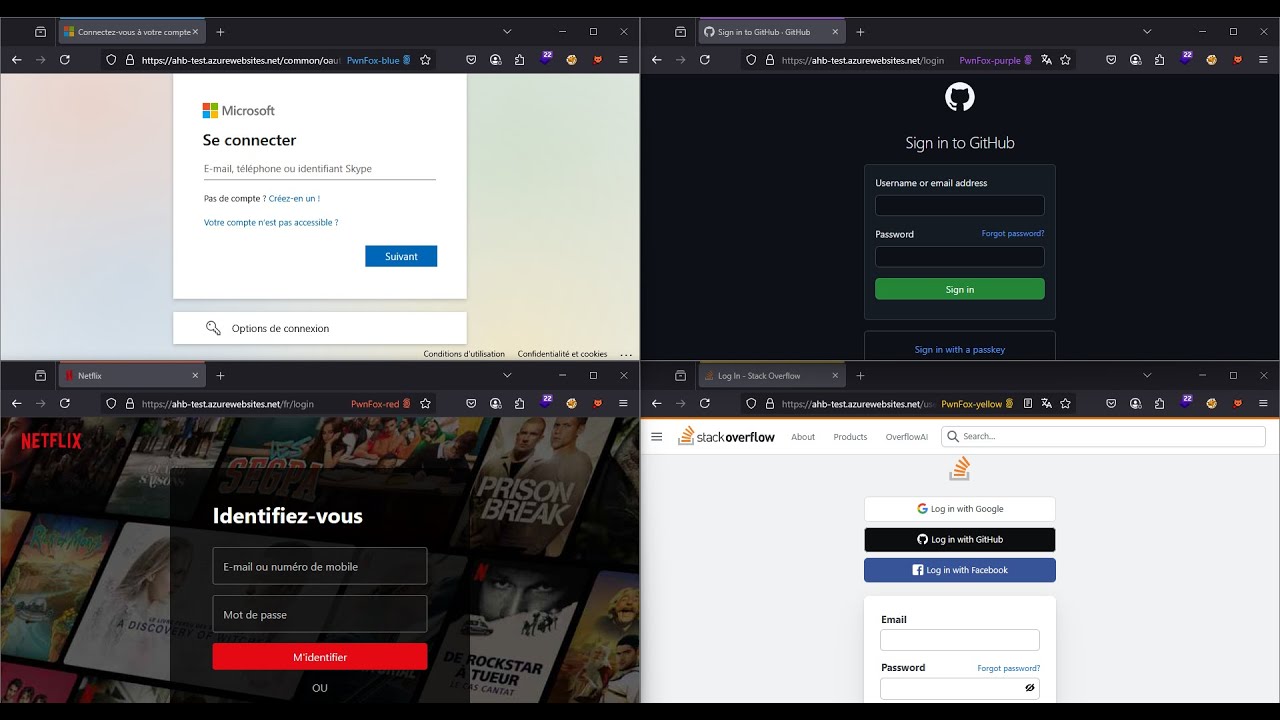This screenshot has height=720, width=1280.
Task: Focus the Netflix 'Mot de passe' field
Action: (x=320, y=614)
